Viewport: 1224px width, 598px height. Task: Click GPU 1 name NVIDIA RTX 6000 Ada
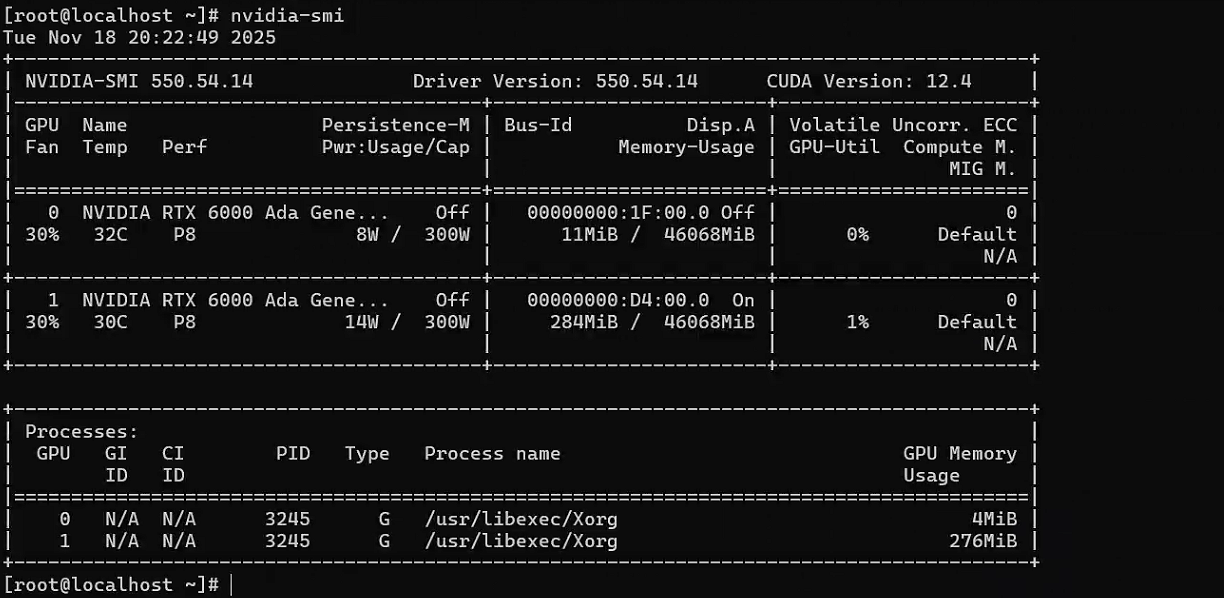pyautogui.click(x=235, y=300)
